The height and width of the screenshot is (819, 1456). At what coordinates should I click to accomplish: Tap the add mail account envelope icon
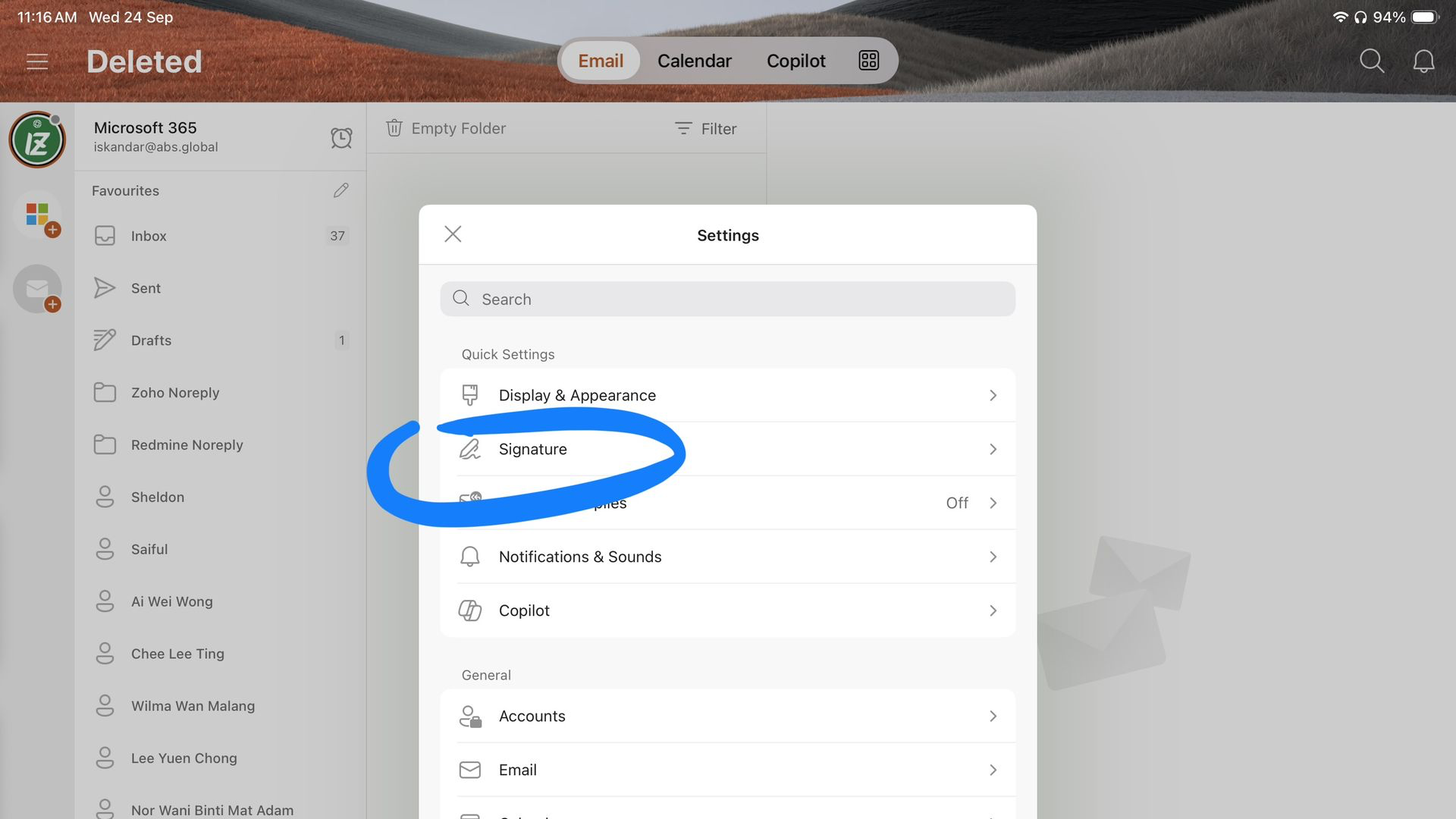click(x=38, y=289)
